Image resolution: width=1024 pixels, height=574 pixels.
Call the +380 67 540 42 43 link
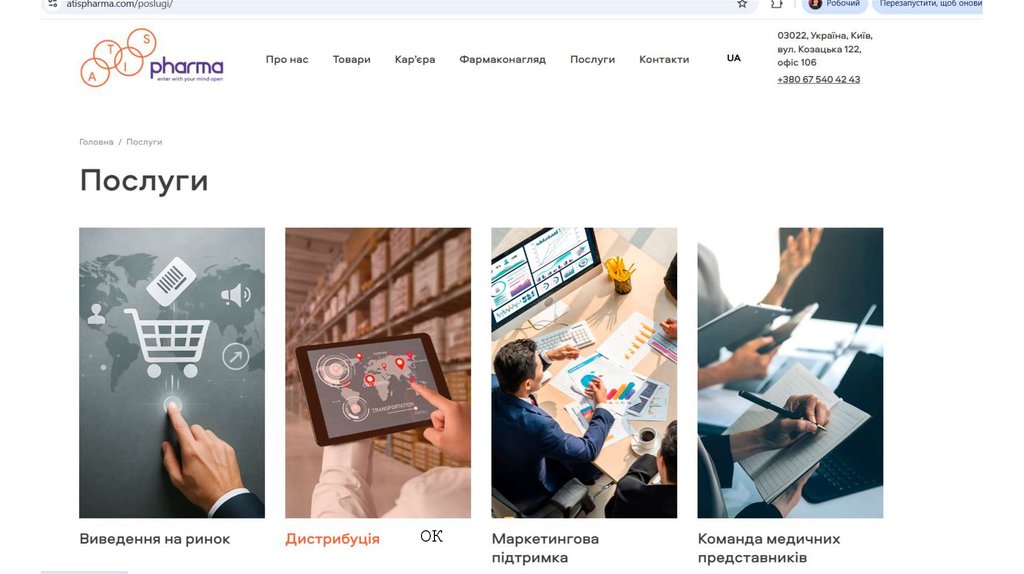pyautogui.click(x=818, y=80)
